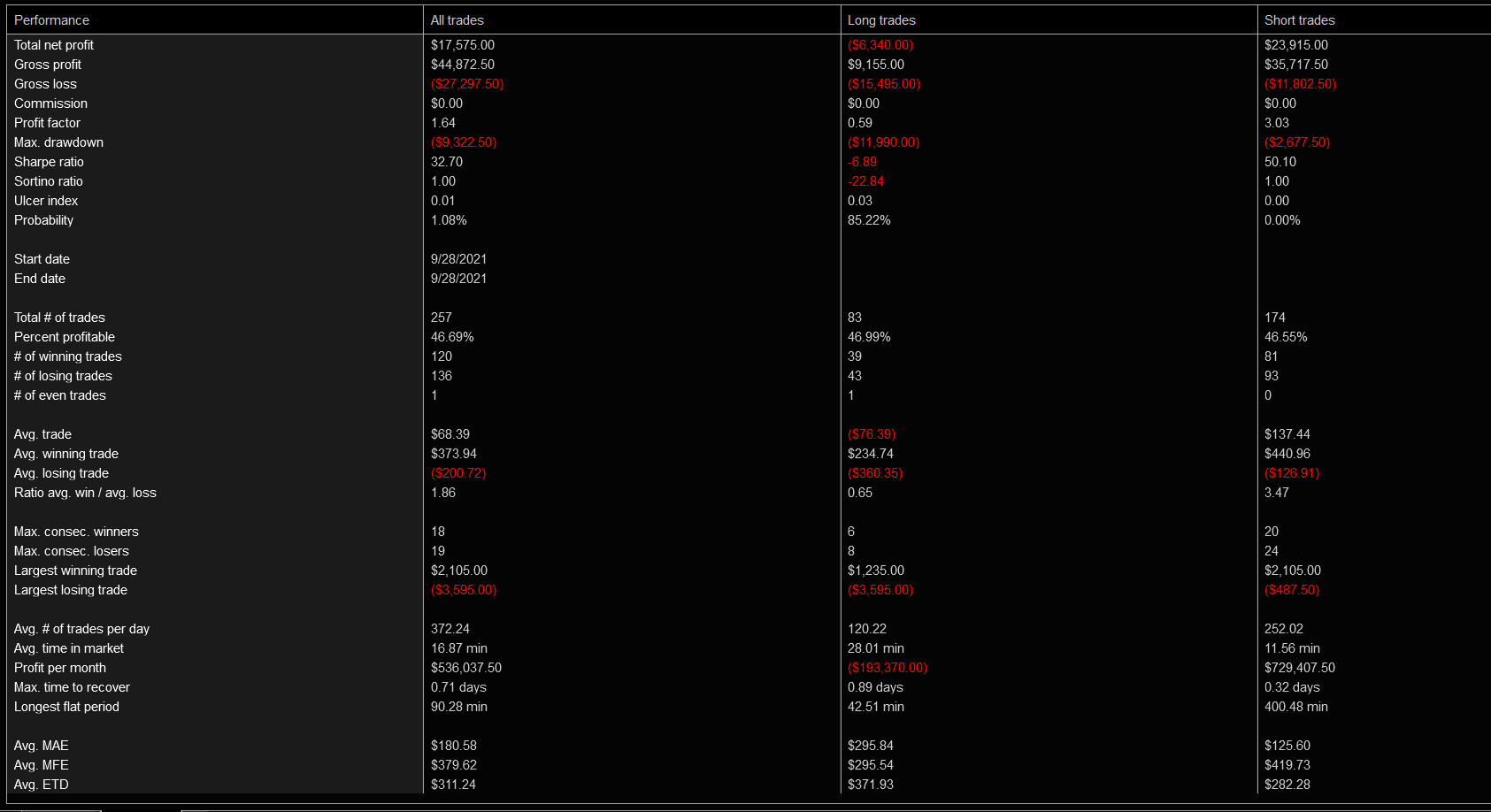The height and width of the screenshot is (812, 1491).
Task: Select the Gross loss row label
Action: (45, 84)
